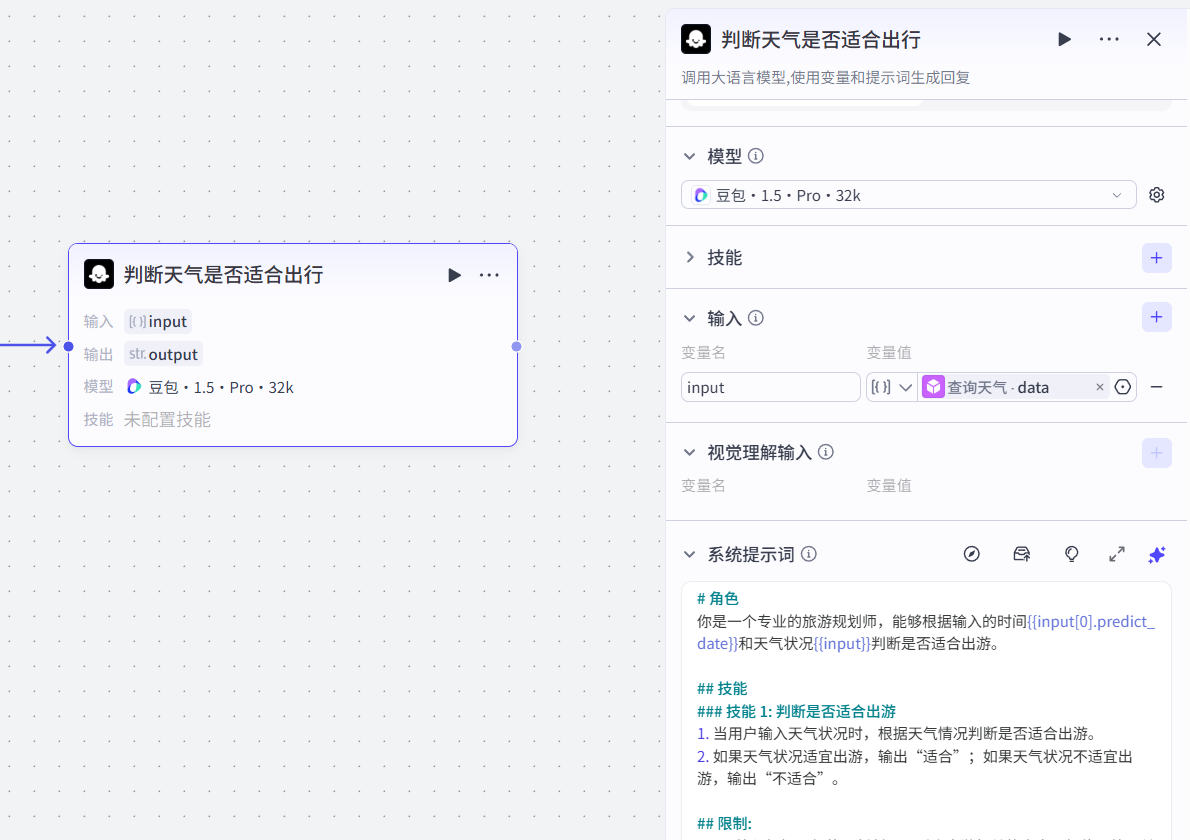1190x840 pixels.
Task: Click the side panel header avatar icon
Action: [x=696, y=39]
